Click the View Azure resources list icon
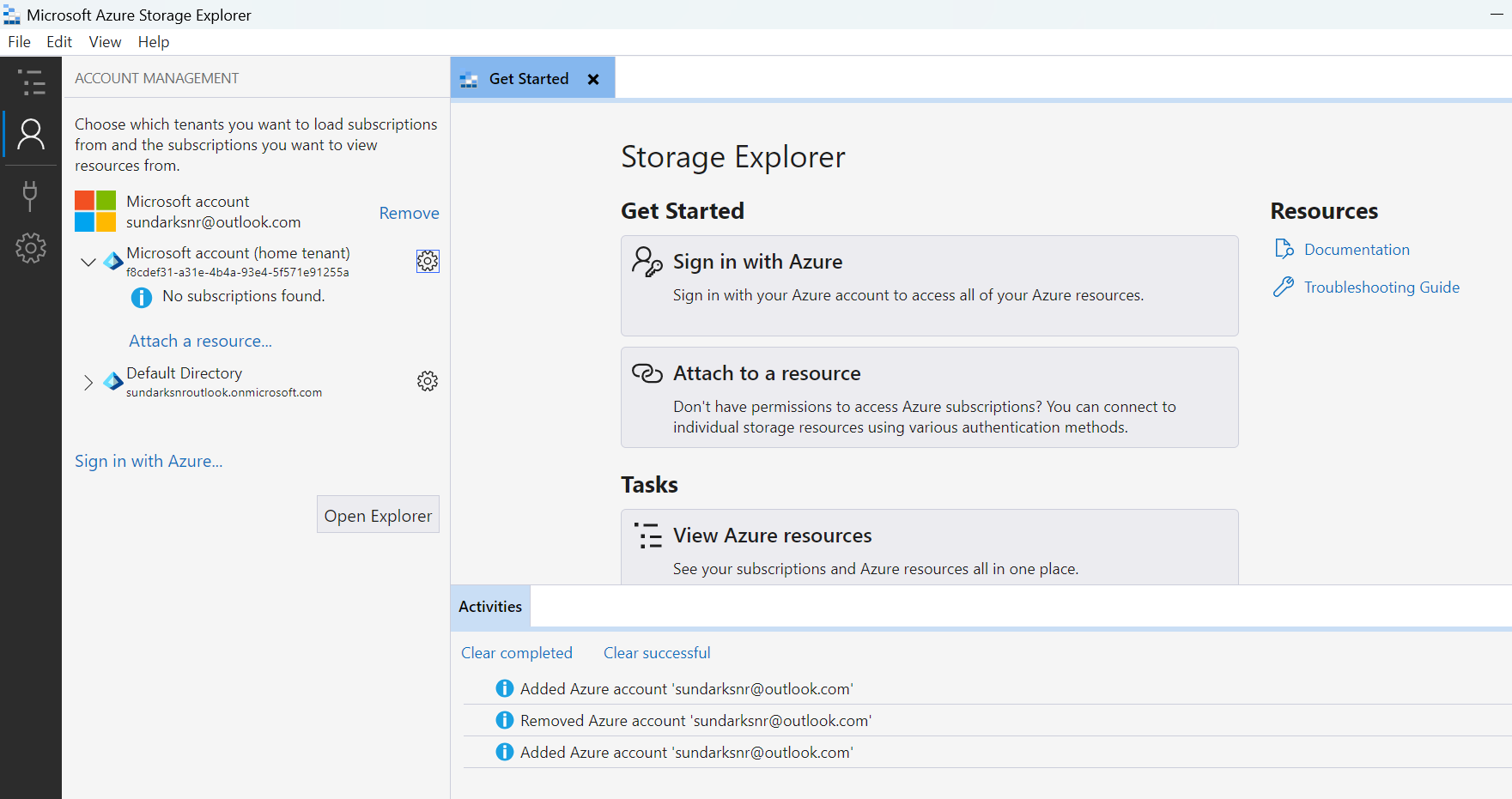The width and height of the screenshot is (1512, 799). pos(648,536)
